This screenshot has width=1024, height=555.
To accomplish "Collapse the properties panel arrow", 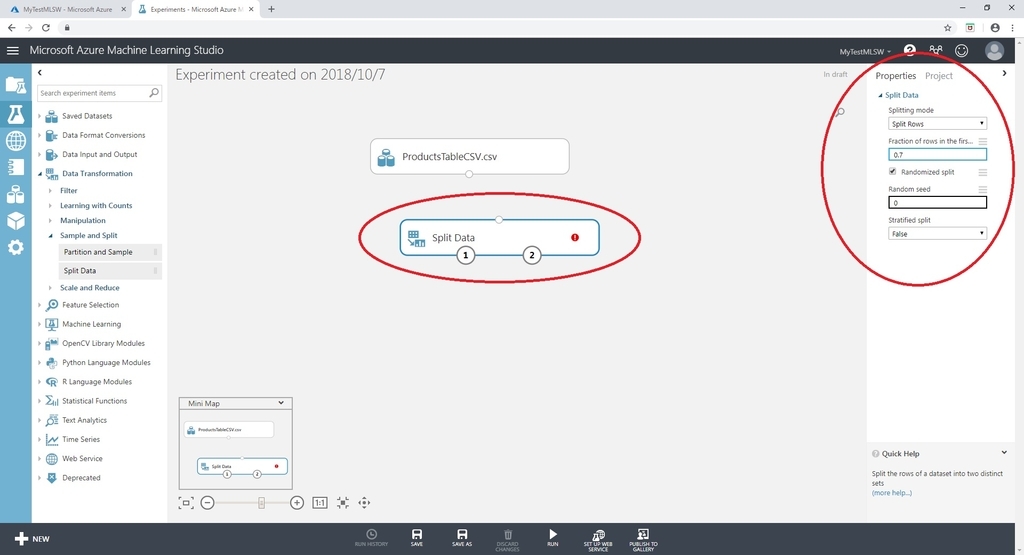I will (1004, 73).
